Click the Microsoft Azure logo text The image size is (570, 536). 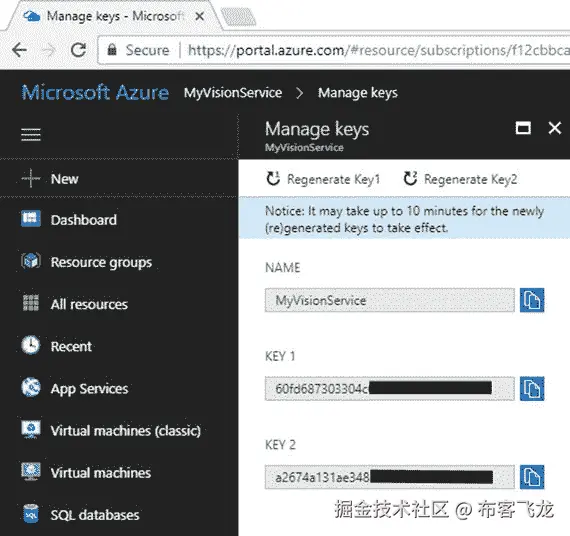[95, 92]
